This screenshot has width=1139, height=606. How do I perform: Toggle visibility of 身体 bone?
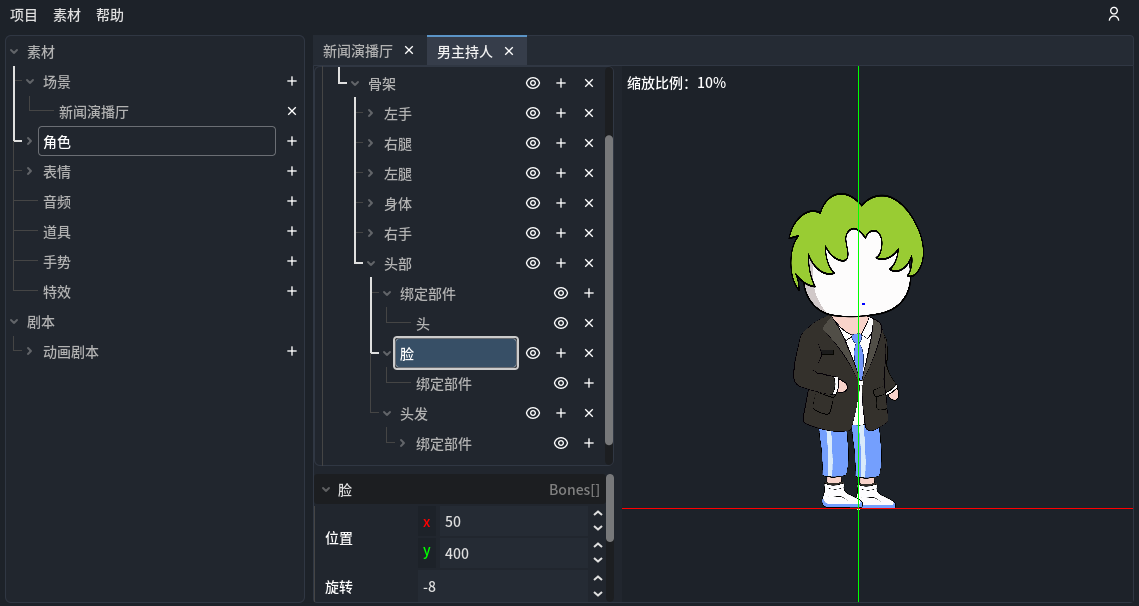(533, 204)
